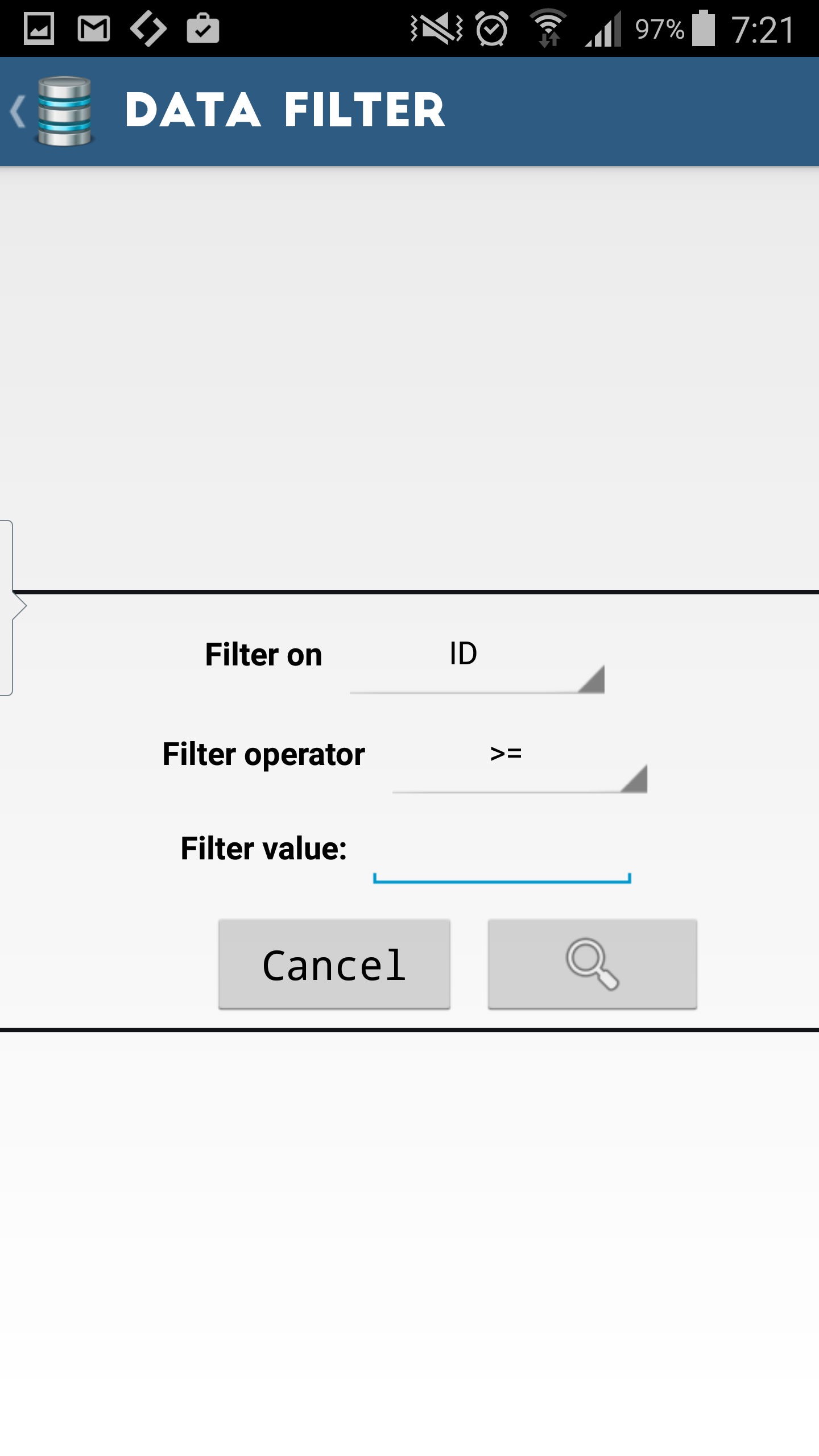Tap the 7:21 clock in status bar
Viewport: 819px width, 1456px height.
[763, 30]
